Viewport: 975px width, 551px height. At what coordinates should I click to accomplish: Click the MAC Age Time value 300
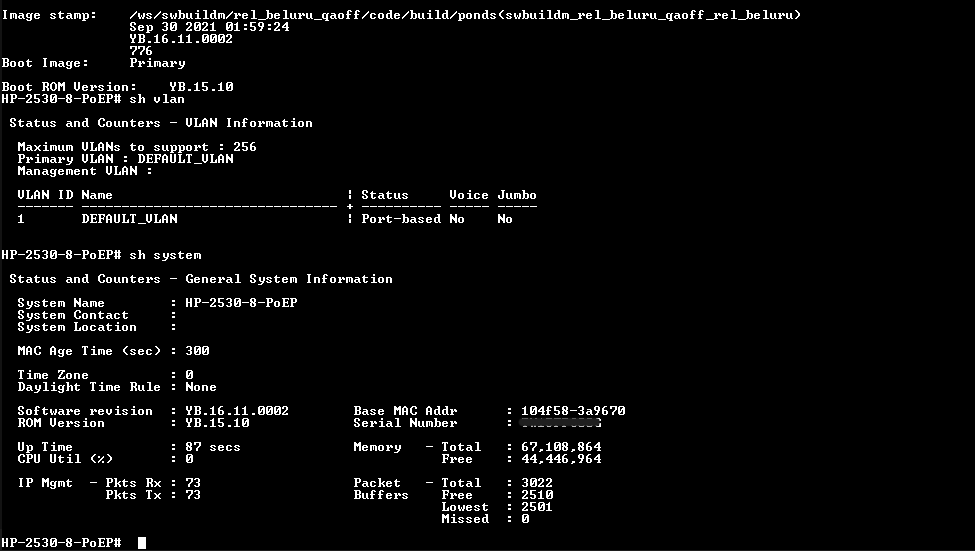(x=197, y=351)
